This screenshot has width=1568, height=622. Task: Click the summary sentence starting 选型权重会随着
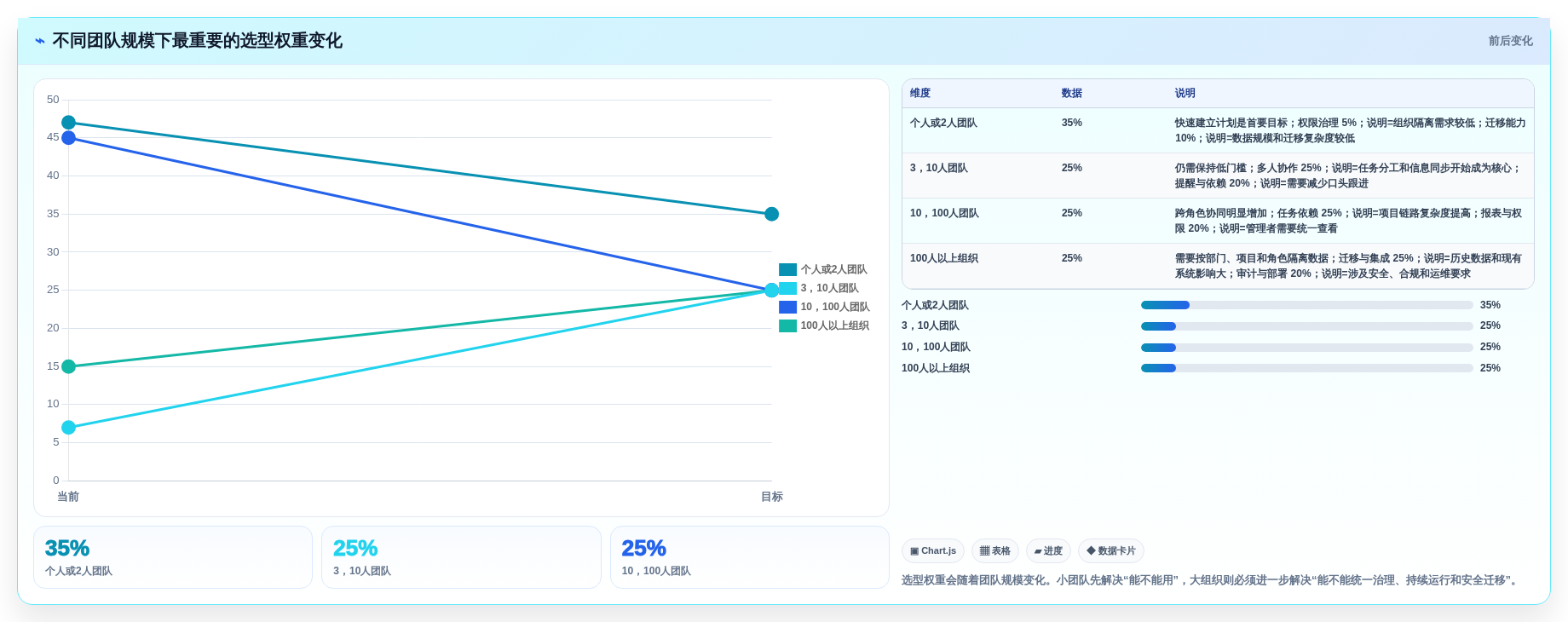[1211, 580]
